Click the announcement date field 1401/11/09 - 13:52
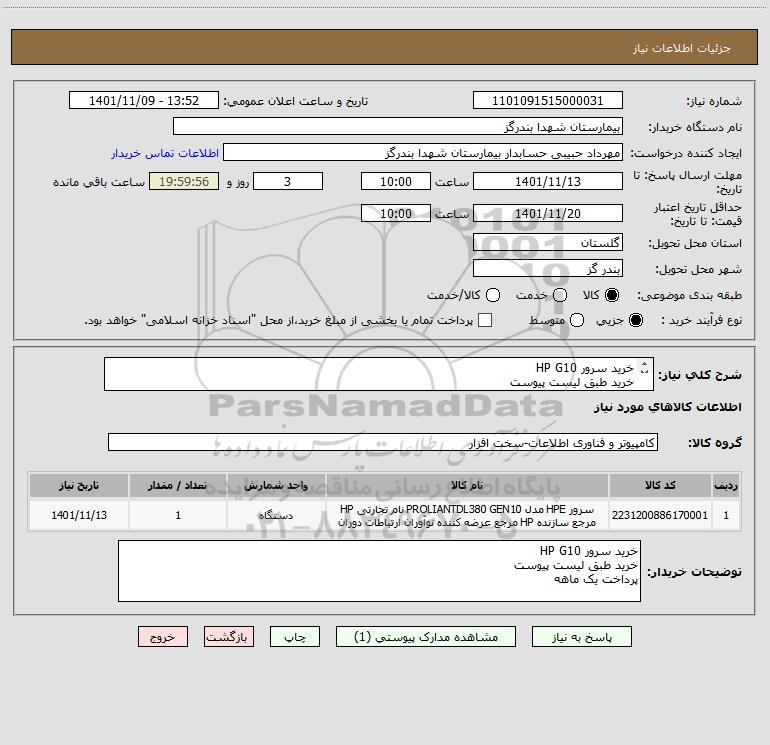 pyautogui.click(x=143, y=101)
